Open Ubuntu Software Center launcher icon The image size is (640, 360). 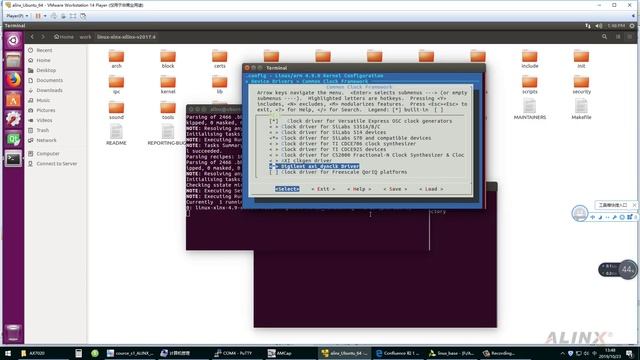click(x=13, y=100)
